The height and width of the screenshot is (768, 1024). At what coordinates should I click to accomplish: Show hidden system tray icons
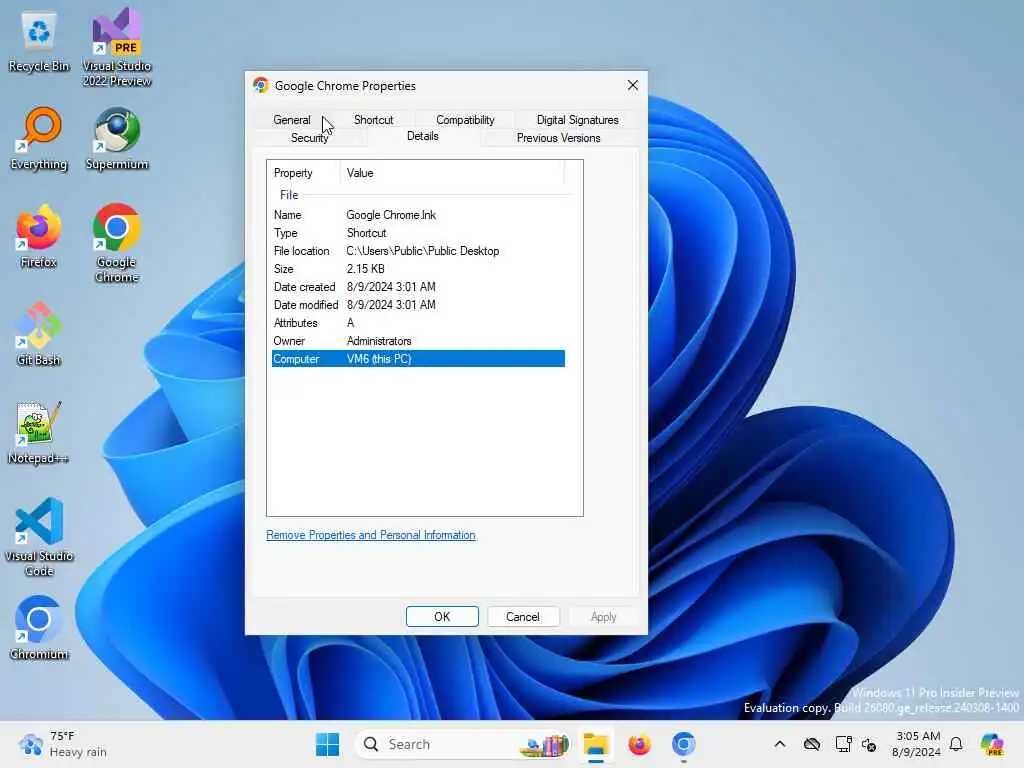pyautogui.click(x=780, y=744)
